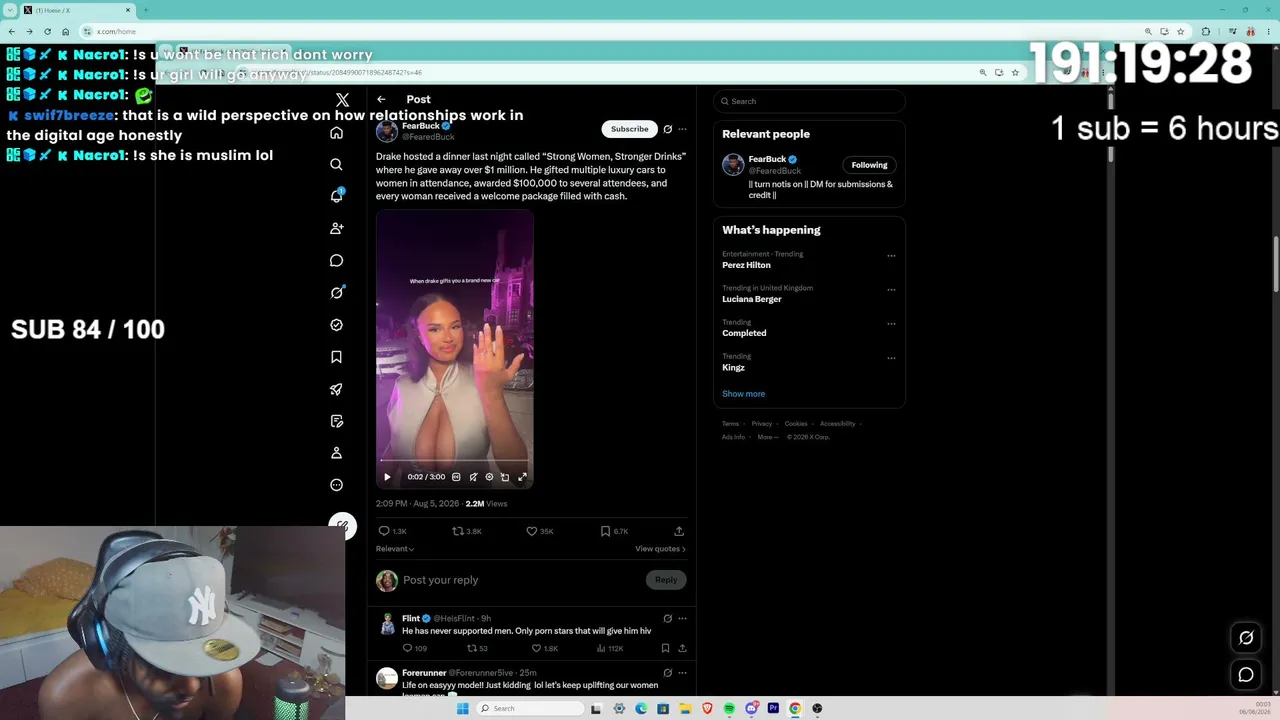Open Chat messages icon in sidebar
This screenshot has height=720, width=1280.
pyautogui.click(x=337, y=261)
